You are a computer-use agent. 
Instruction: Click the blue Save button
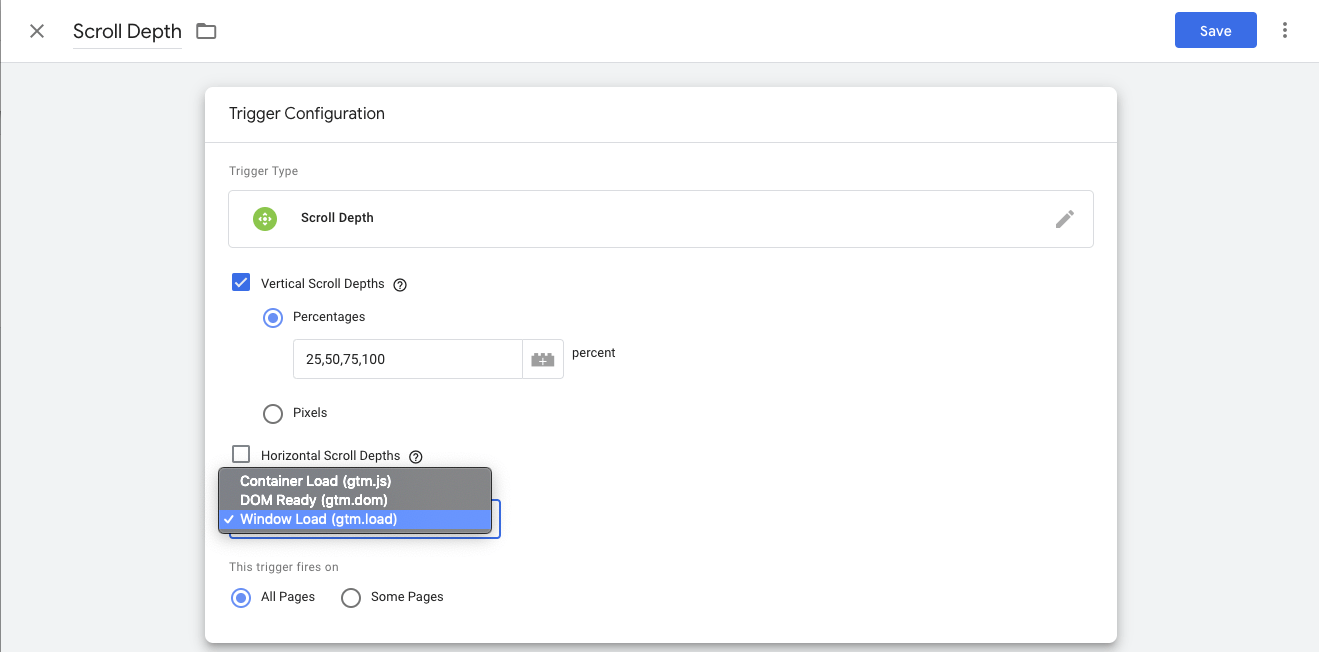click(x=1215, y=31)
